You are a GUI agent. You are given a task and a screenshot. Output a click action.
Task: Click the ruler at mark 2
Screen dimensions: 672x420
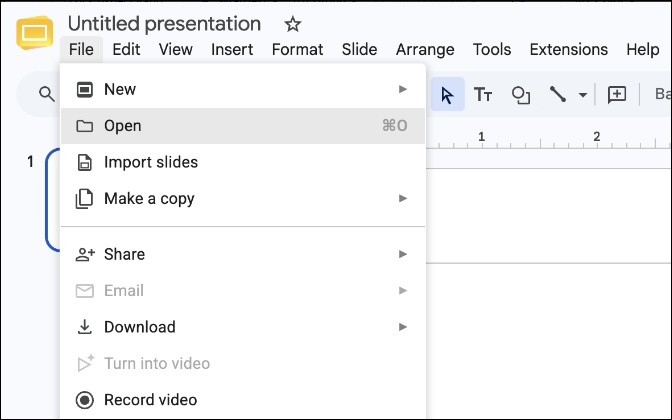(597, 138)
